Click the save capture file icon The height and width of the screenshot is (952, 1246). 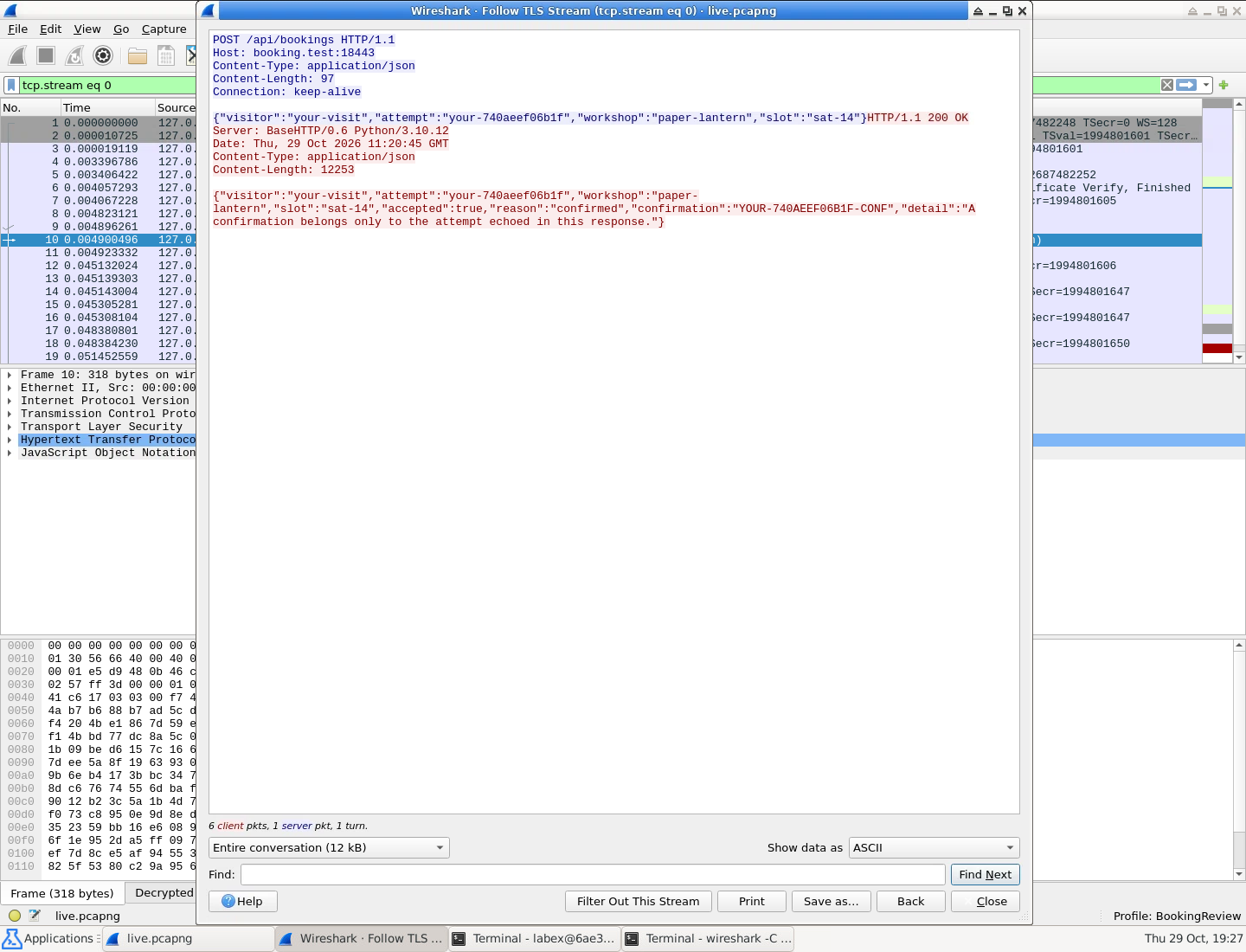pos(166,56)
